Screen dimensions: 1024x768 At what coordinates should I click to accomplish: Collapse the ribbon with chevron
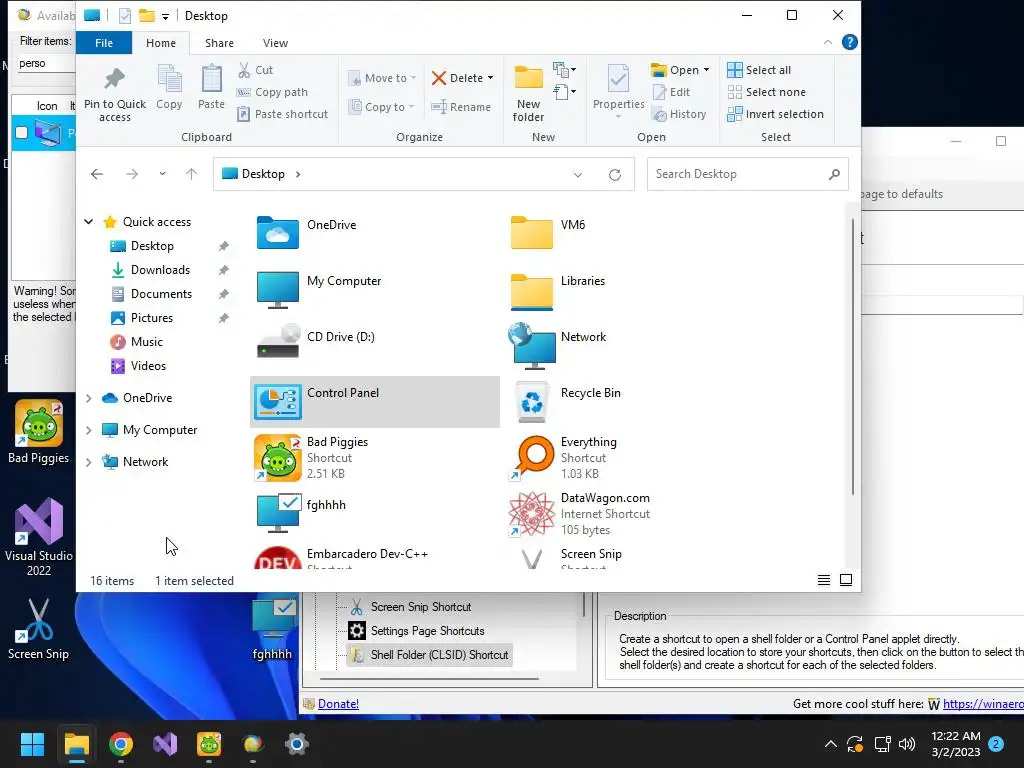pyautogui.click(x=827, y=42)
